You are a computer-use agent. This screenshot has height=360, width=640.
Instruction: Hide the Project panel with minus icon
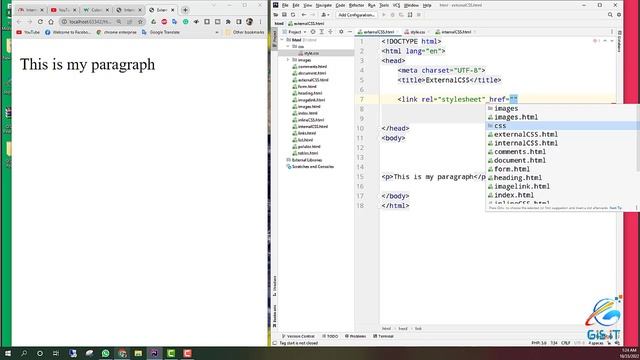point(350,32)
